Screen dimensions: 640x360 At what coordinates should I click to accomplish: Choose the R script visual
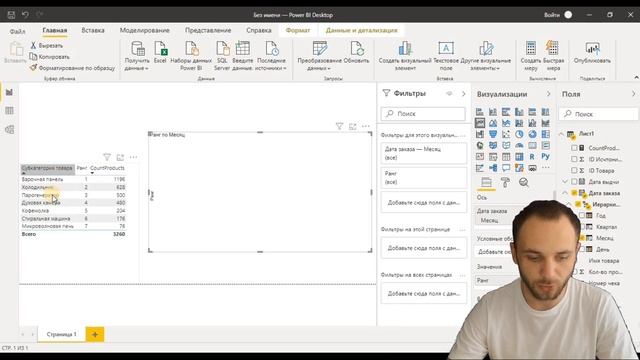tap(532, 156)
